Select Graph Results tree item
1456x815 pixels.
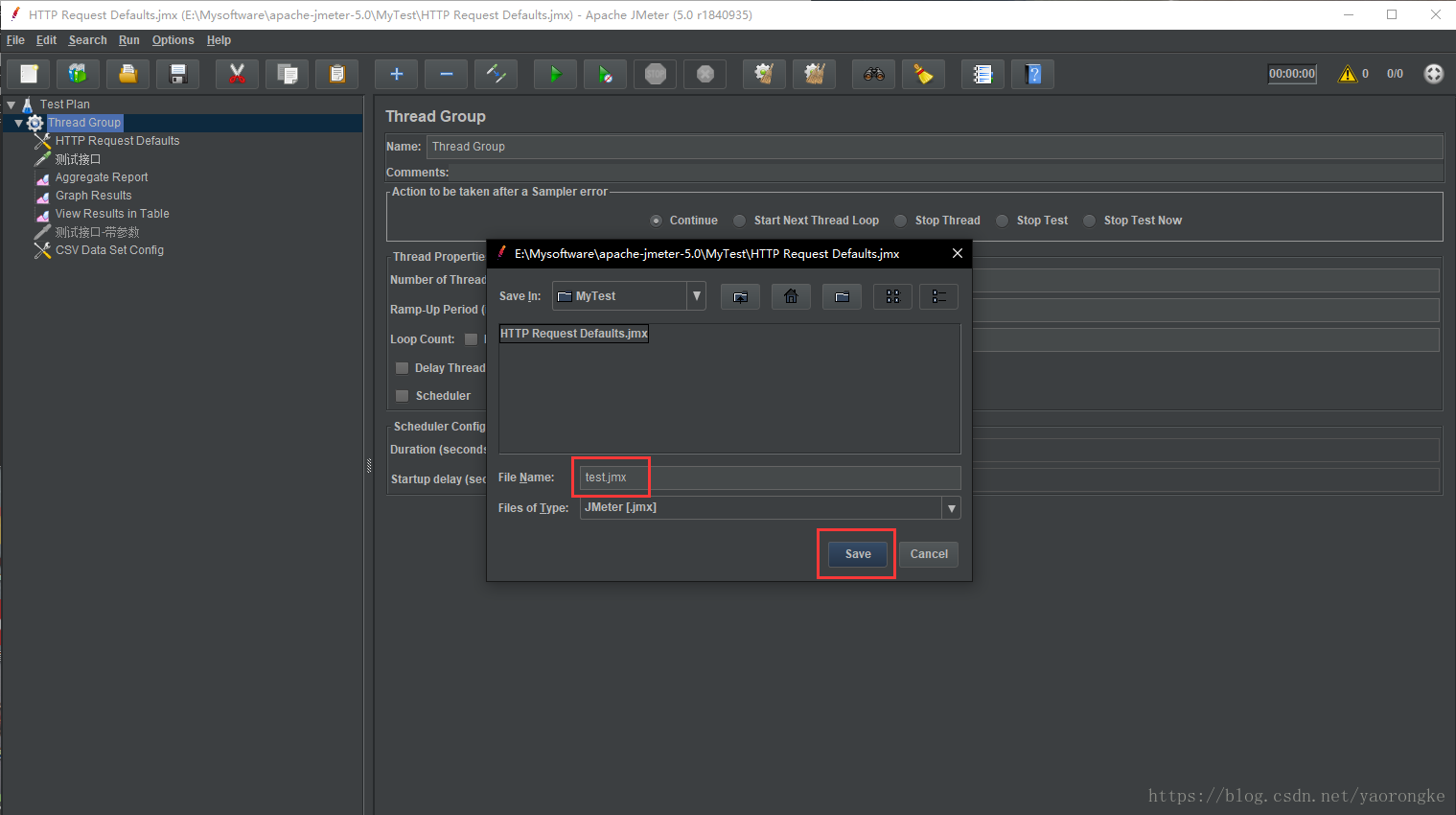point(93,196)
